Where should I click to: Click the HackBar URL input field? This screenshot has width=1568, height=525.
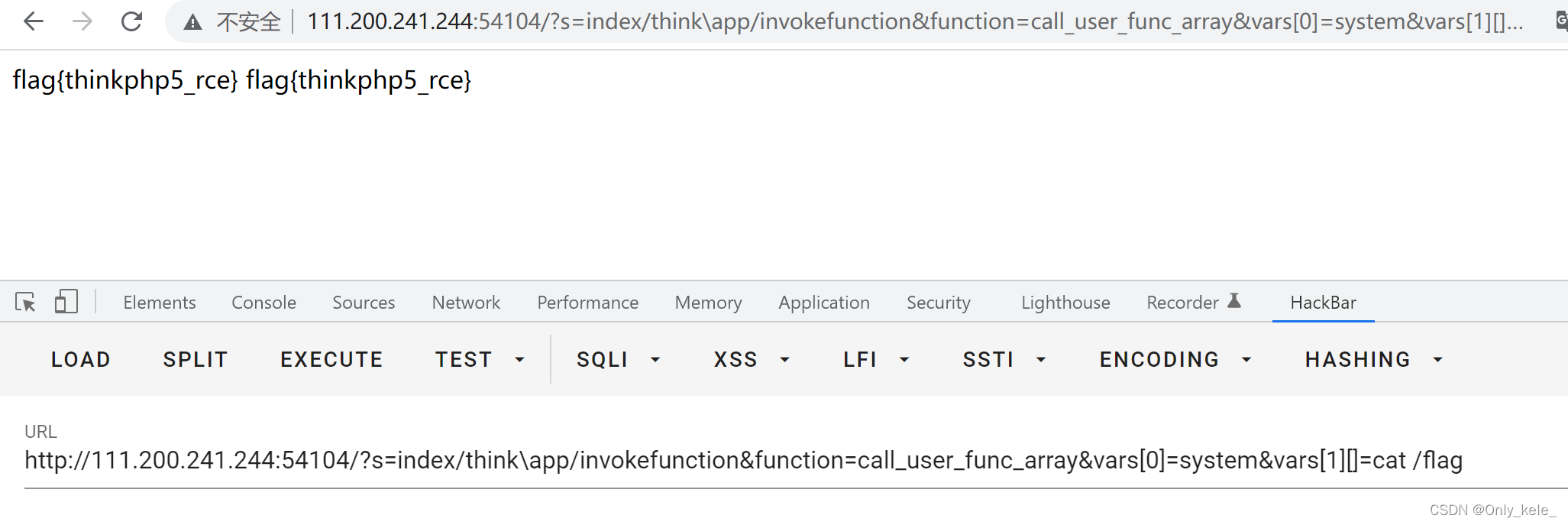(796, 461)
